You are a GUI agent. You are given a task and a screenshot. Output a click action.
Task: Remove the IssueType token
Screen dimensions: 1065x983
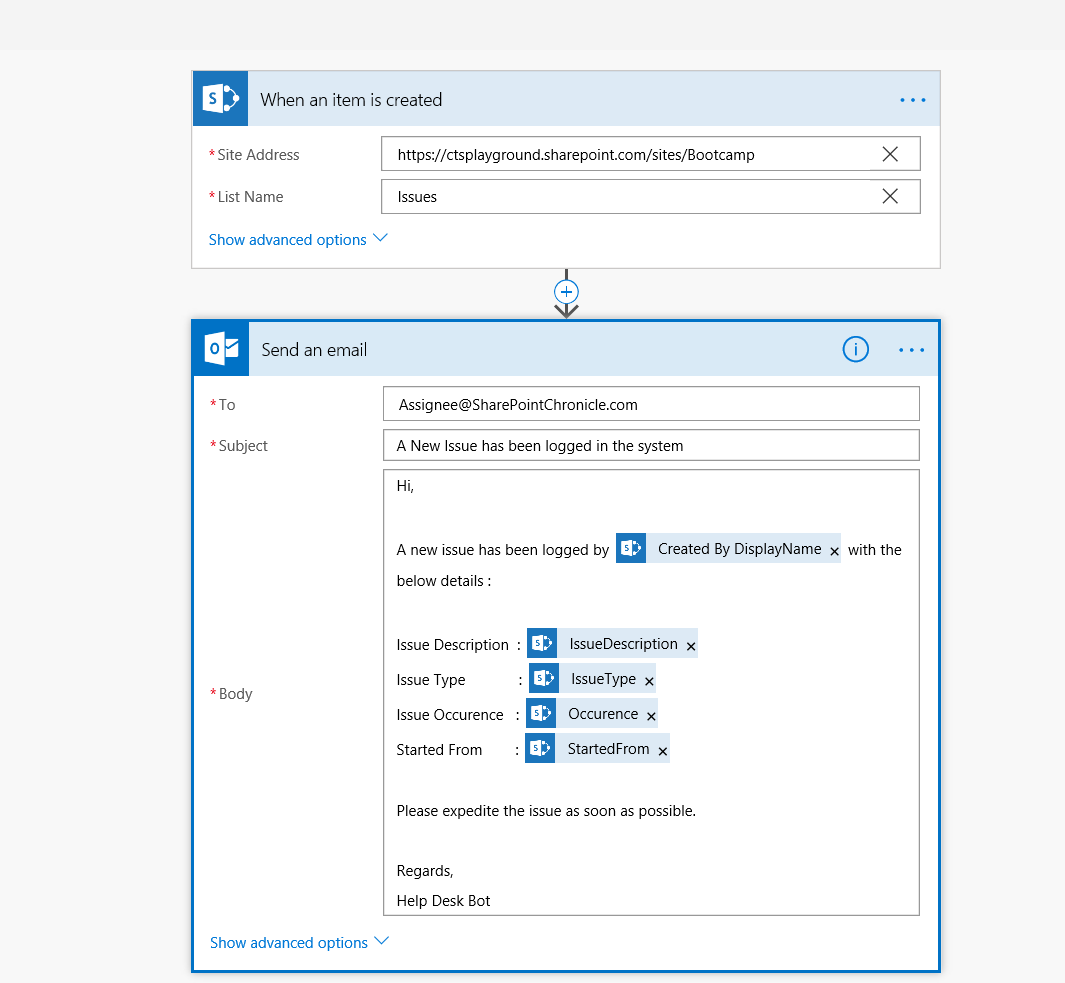click(649, 681)
